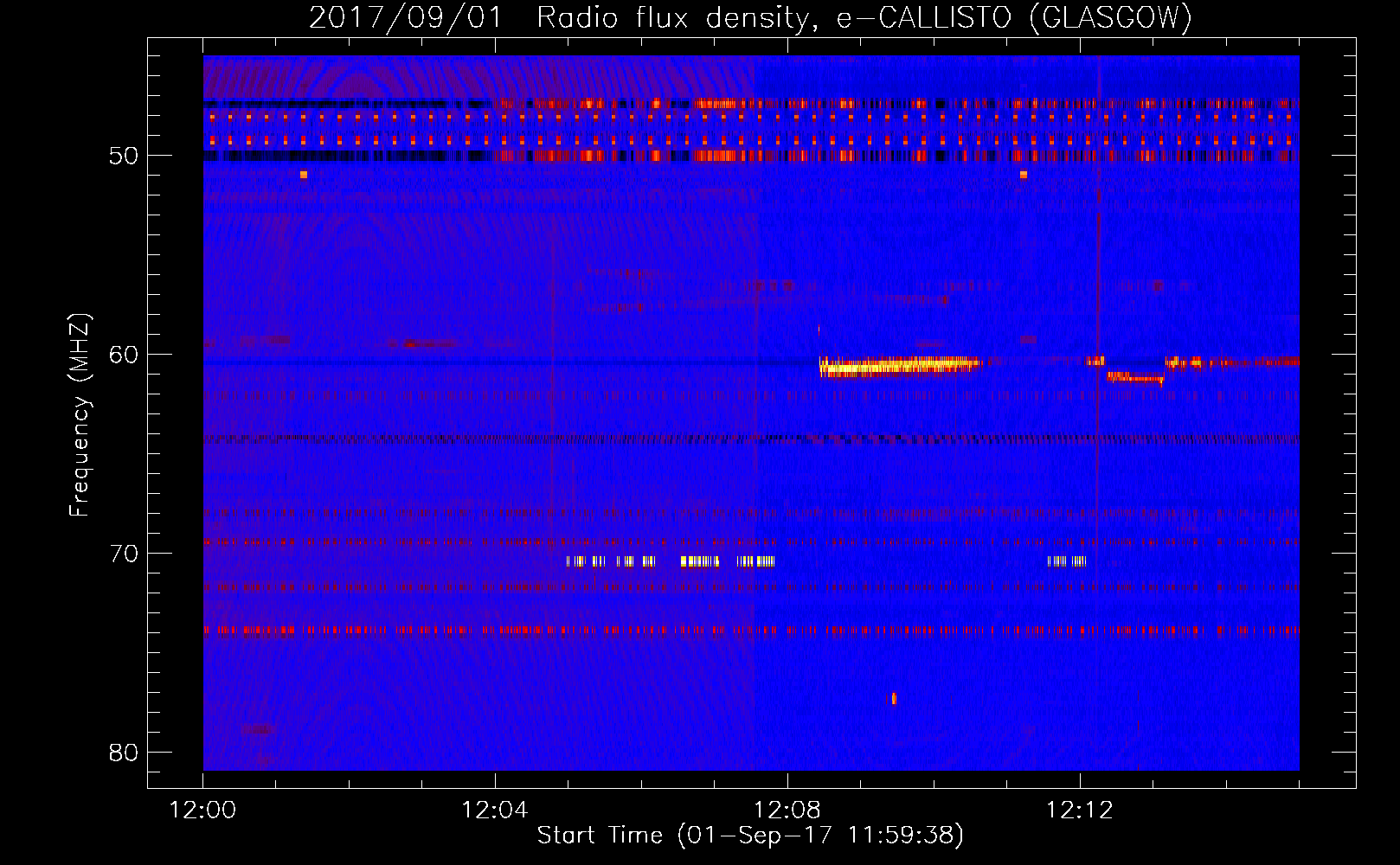This screenshot has width=1400, height=865.
Task: Click the '60' frequency axis label
Action: [124, 355]
